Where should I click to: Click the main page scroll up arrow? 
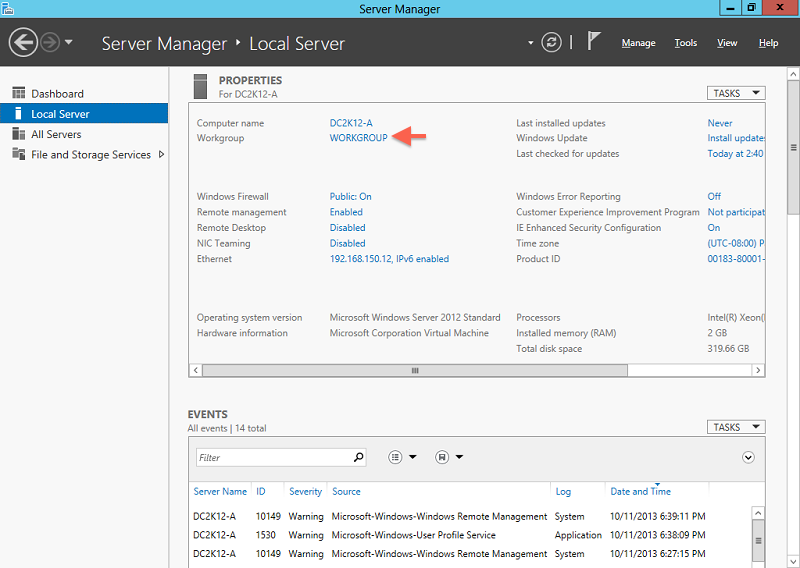tap(793, 74)
